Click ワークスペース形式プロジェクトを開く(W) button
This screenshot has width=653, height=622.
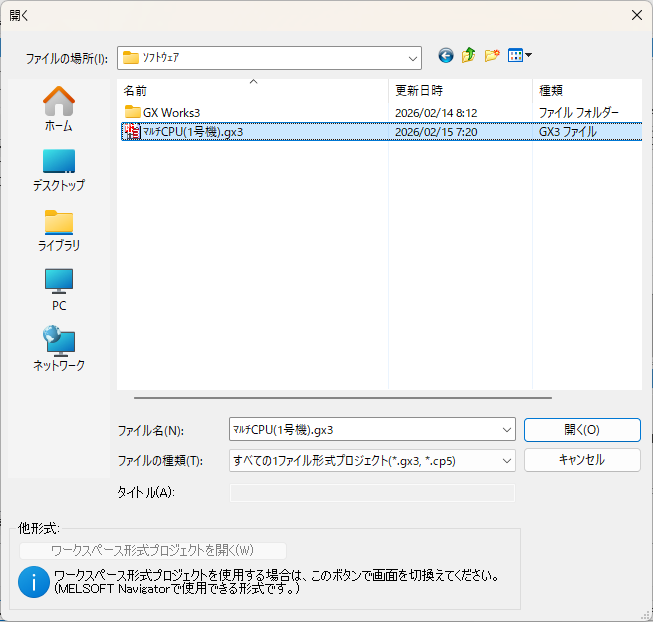click(x=152, y=550)
